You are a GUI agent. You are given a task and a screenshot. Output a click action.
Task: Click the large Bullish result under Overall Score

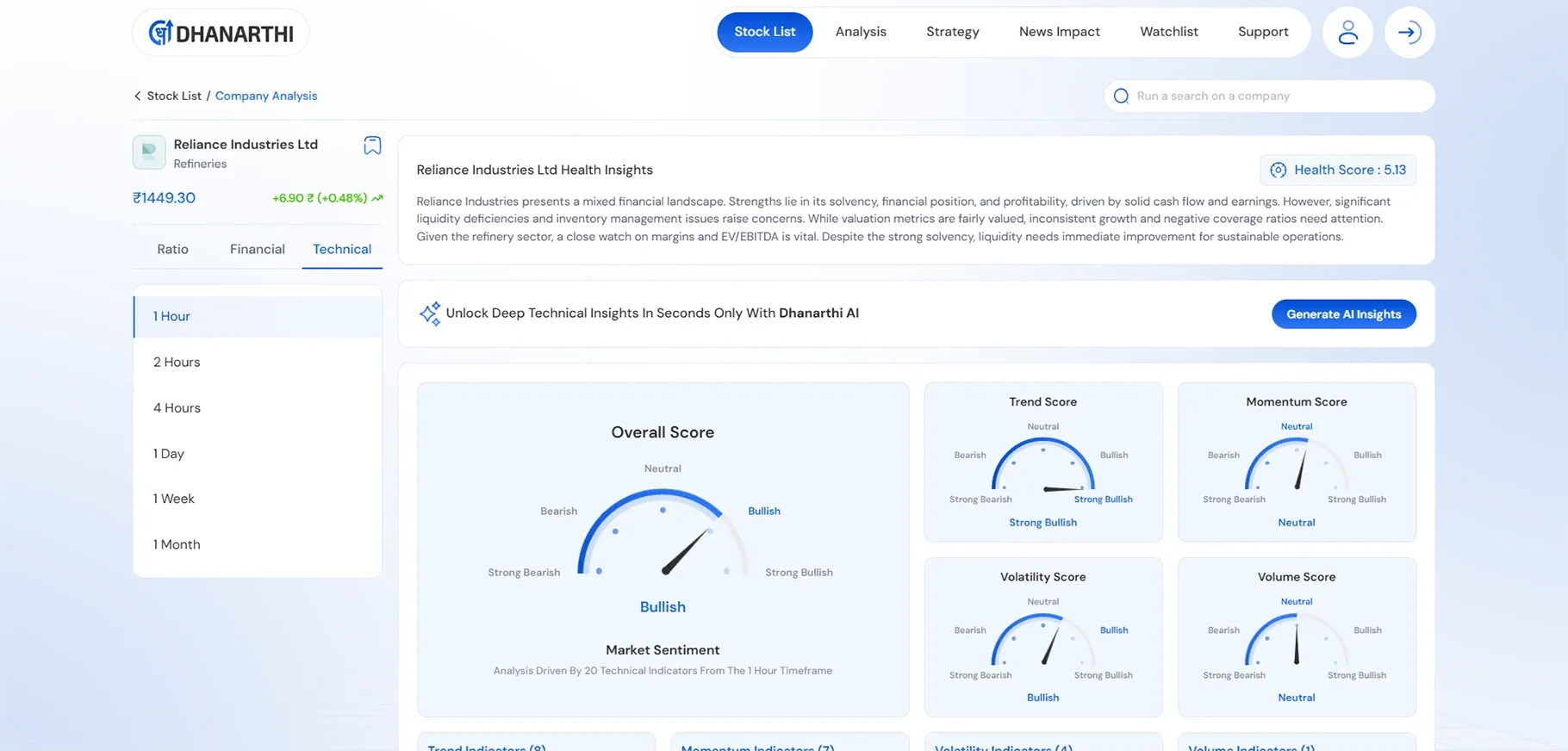[x=663, y=607]
